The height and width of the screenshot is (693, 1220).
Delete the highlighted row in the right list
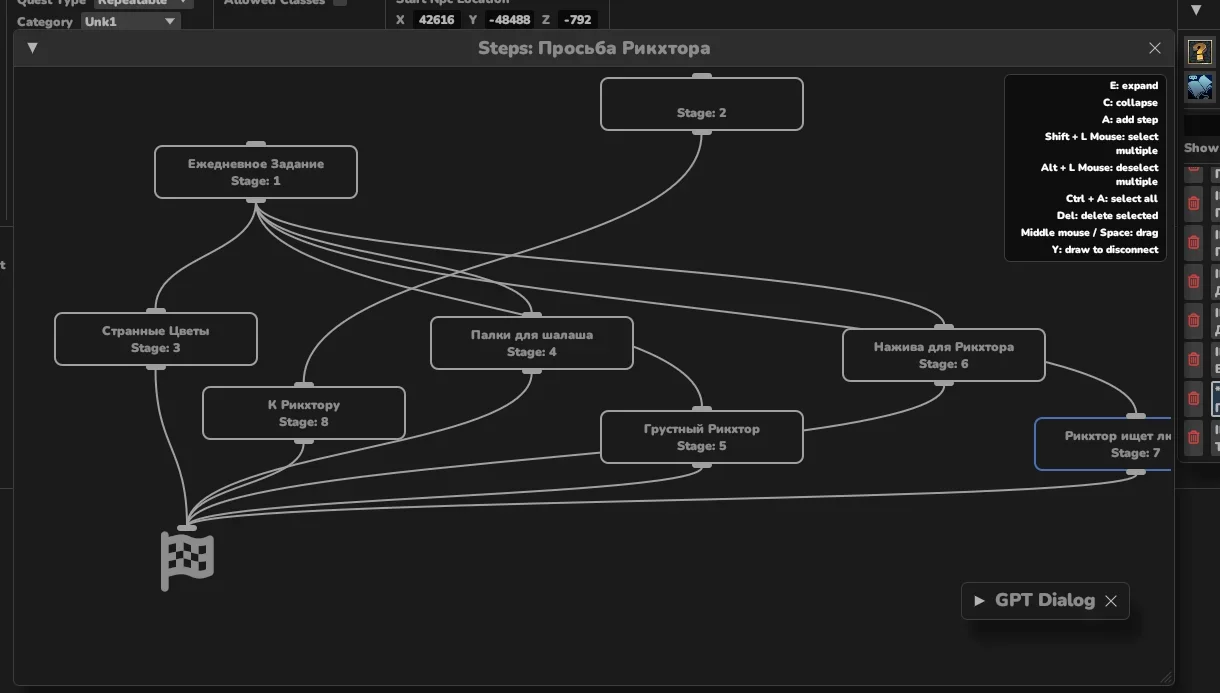(1193, 398)
